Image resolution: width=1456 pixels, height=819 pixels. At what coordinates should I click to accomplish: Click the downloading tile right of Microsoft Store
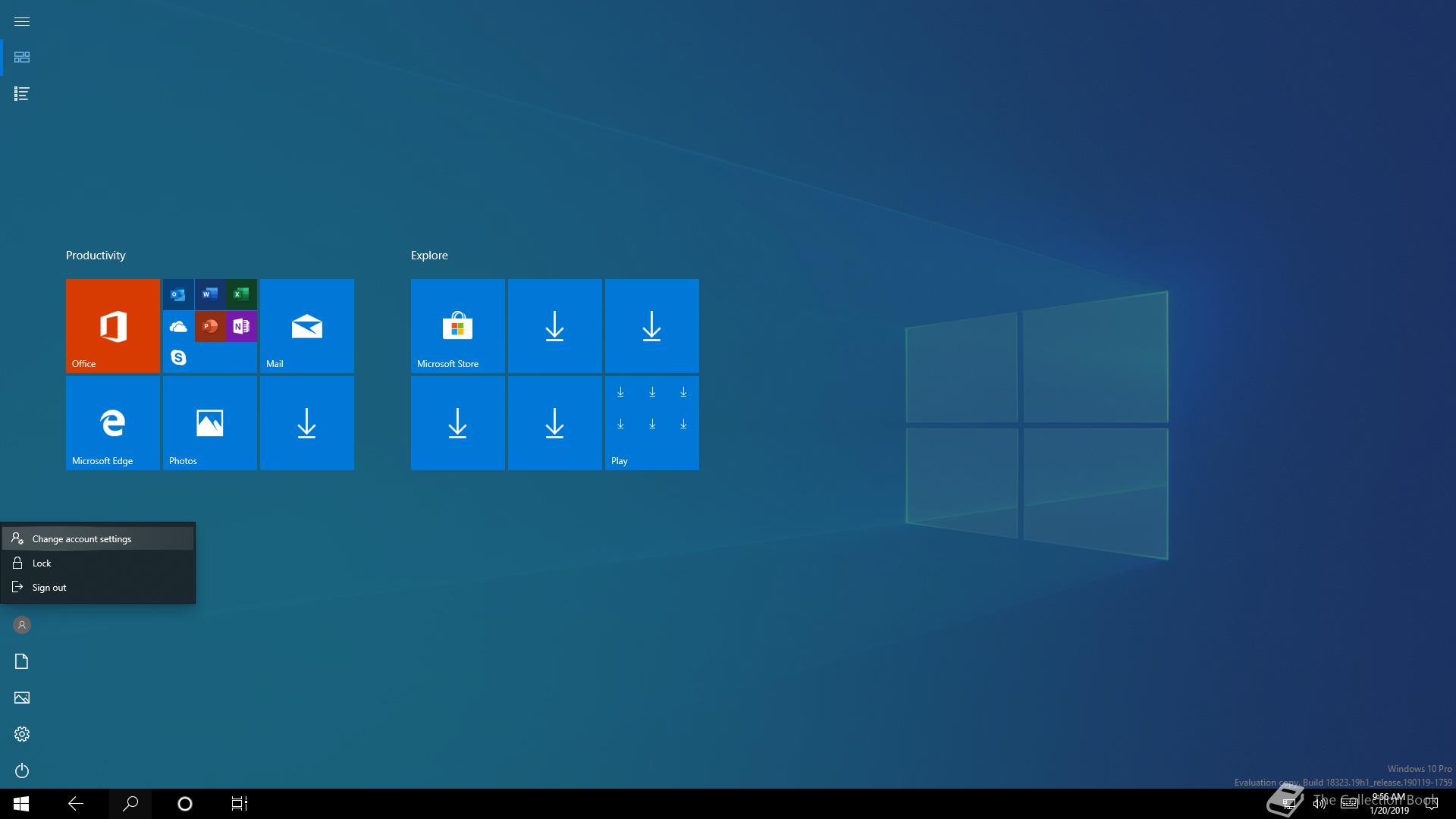[555, 326]
